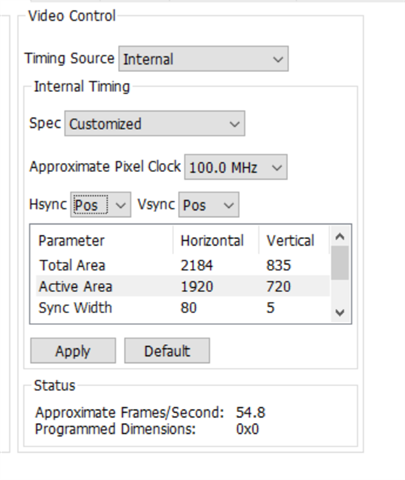Click the 54.8 frames per second value
Viewport: 405px width, 480px height.
coord(251,413)
